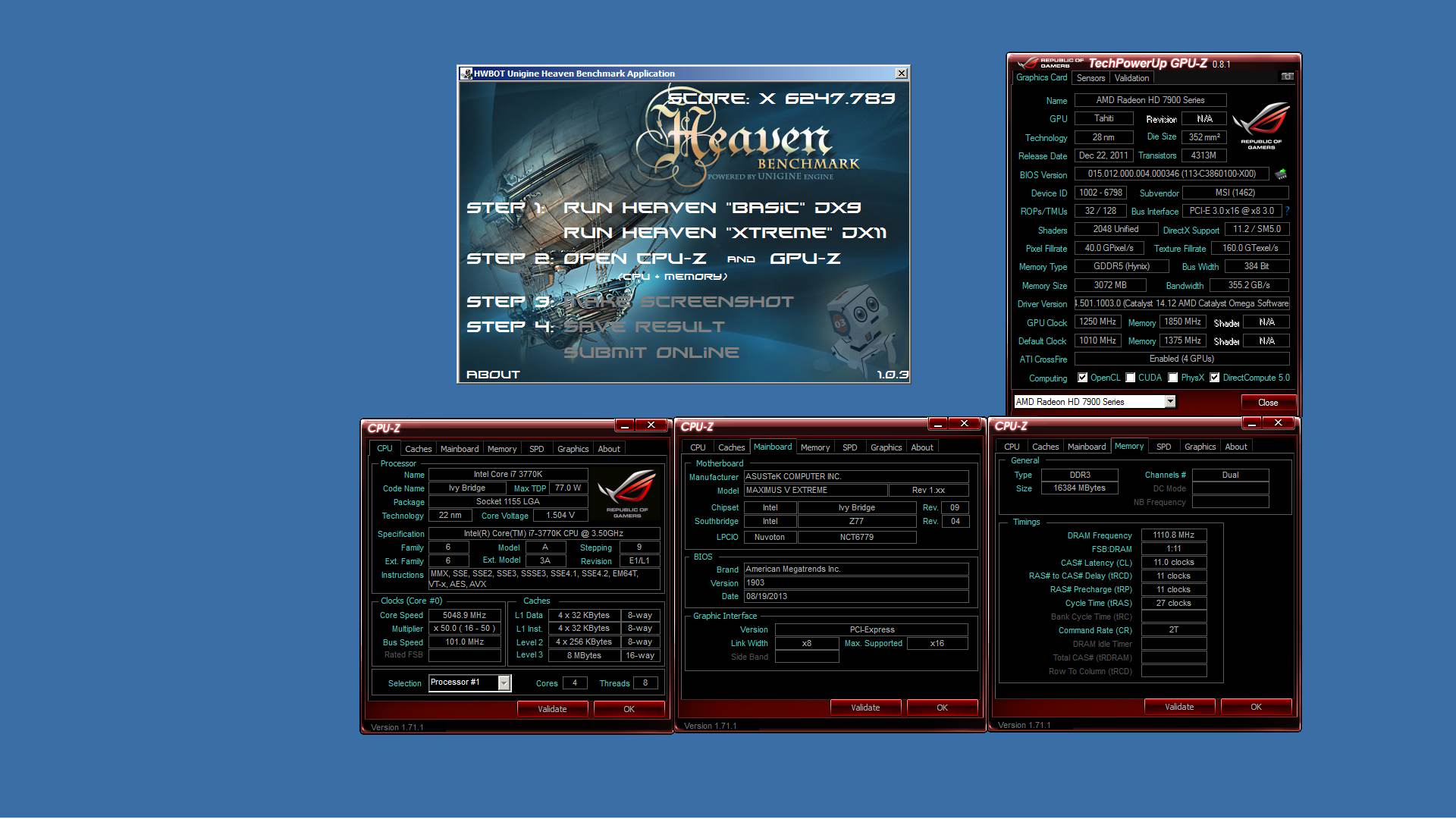Click the DRAM Frequency 1110.8 MHz value
1456x819 pixels.
click(1173, 535)
